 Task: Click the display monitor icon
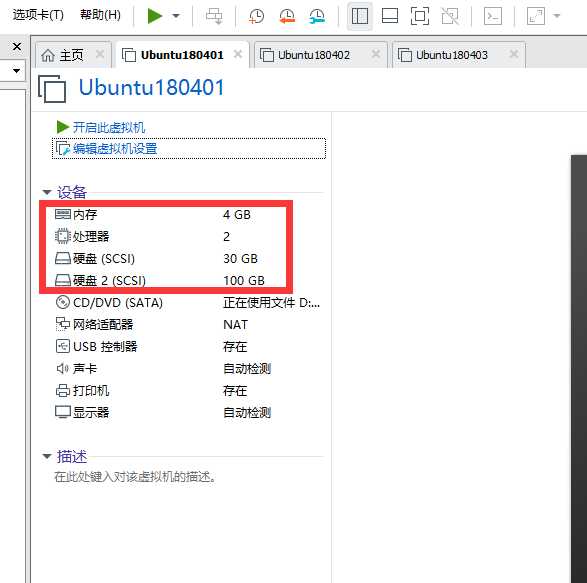point(63,412)
